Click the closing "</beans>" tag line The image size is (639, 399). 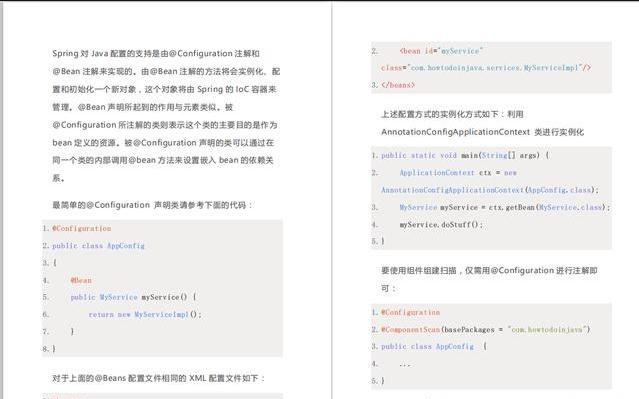(x=398, y=85)
